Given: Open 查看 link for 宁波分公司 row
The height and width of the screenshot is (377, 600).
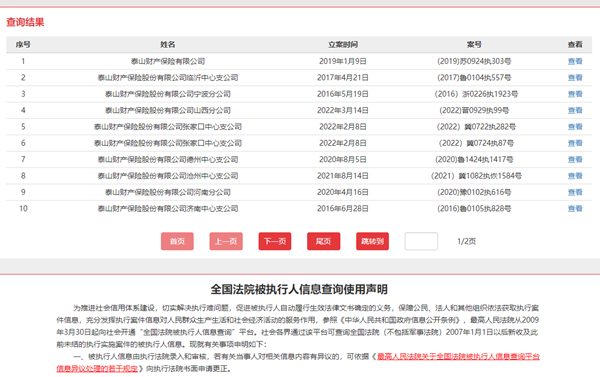Looking at the screenshot, I should point(575,94).
